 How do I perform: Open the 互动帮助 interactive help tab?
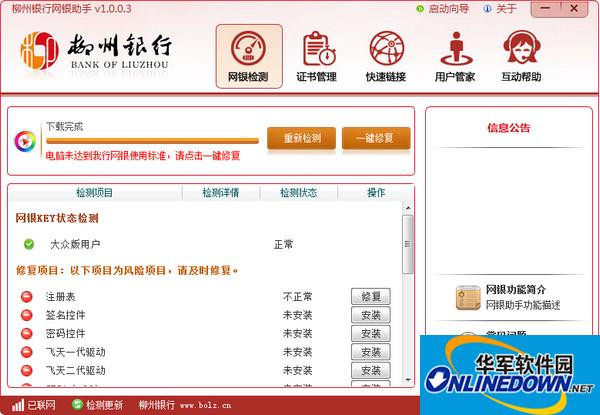click(522, 56)
